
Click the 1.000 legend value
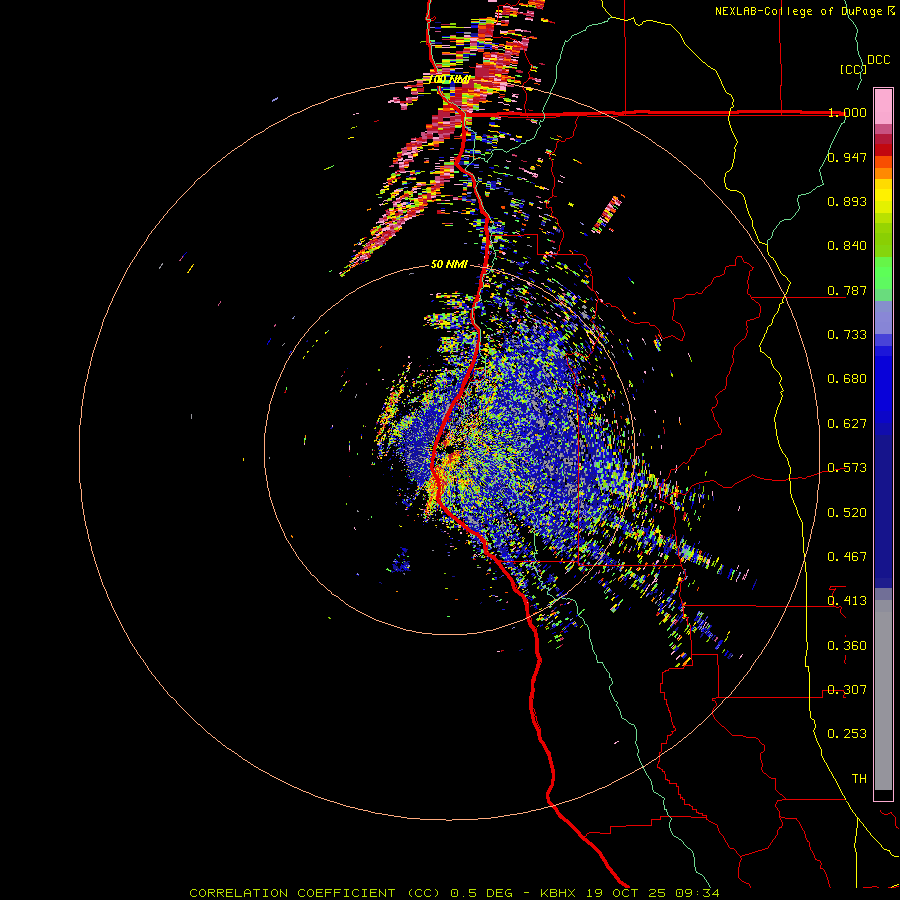[x=847, y=112]
